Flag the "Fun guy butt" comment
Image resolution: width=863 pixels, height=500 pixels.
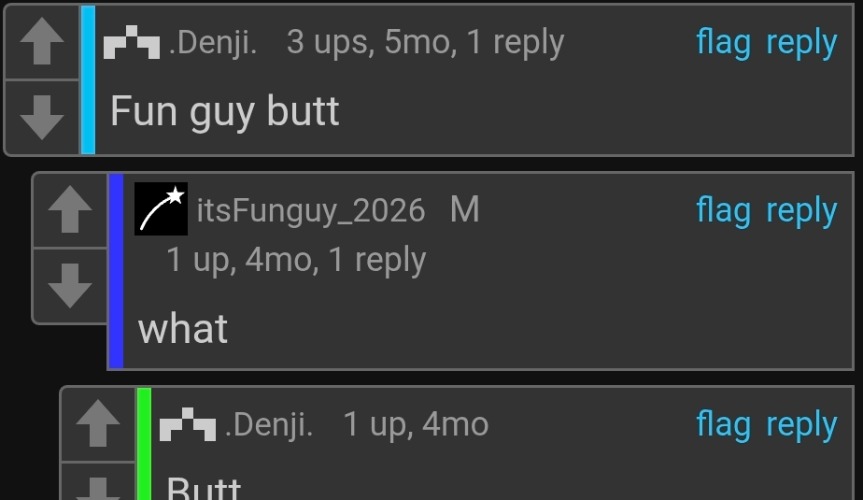723,43
